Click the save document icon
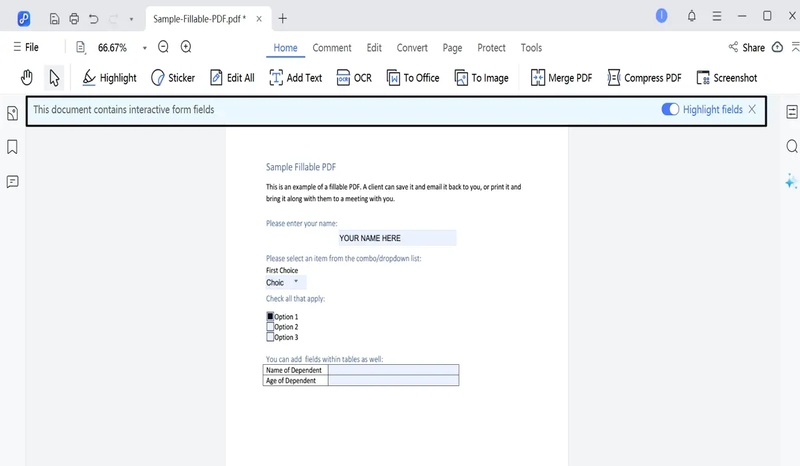 coord(54,19)
